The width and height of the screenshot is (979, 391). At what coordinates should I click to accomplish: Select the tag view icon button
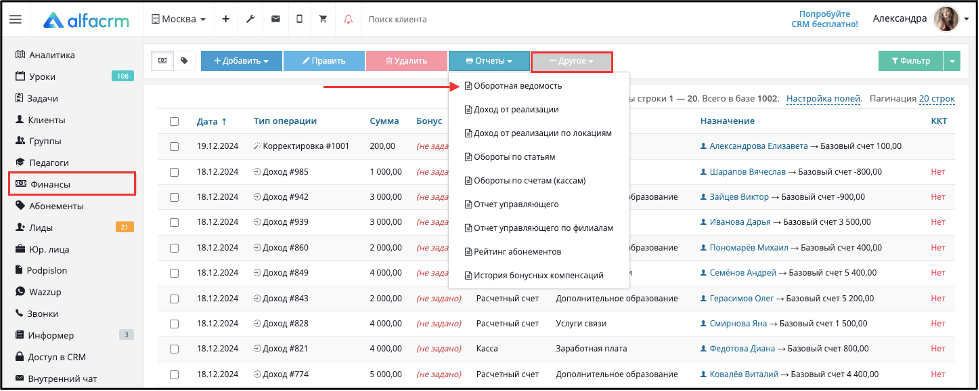tap(184, 61)
